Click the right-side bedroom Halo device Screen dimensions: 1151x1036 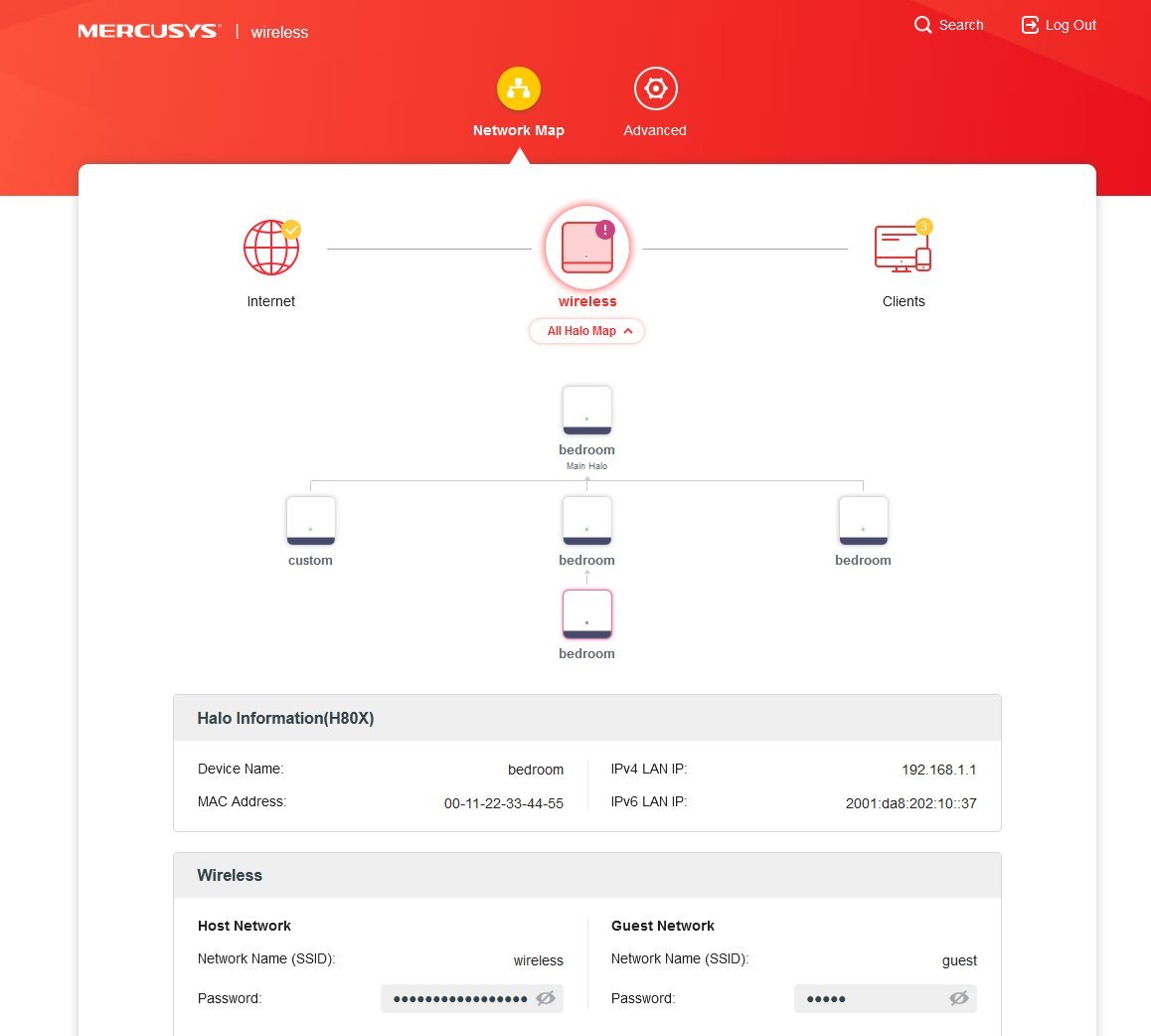(x=863, y=521)
